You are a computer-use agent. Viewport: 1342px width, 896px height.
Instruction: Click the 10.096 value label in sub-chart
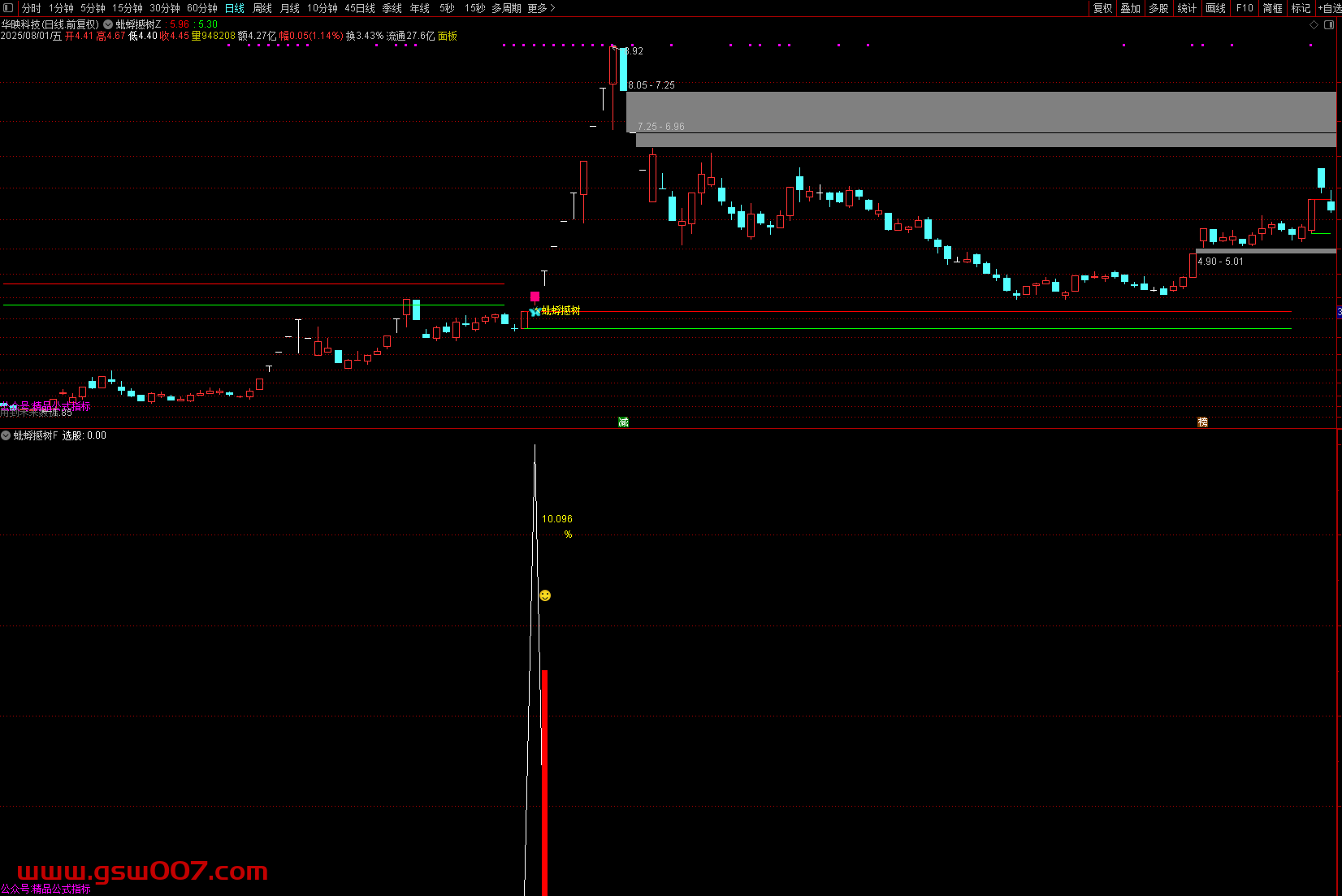point(557,519)
